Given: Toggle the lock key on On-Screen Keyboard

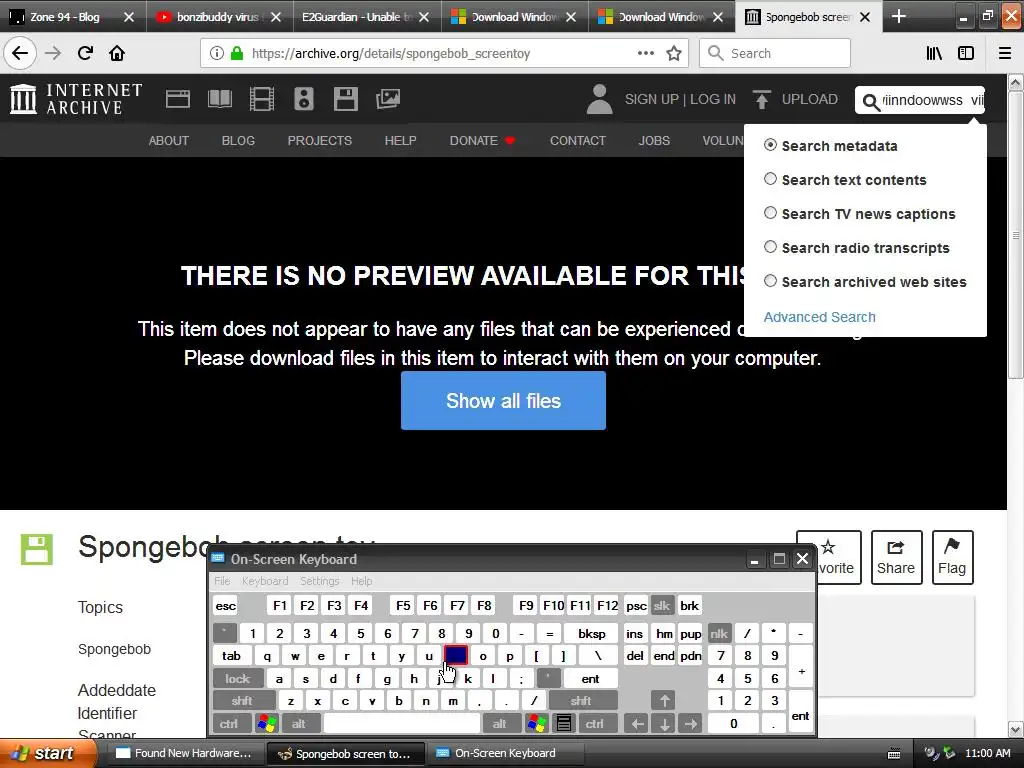Looking at the screenshot, I should click(238, 679).
